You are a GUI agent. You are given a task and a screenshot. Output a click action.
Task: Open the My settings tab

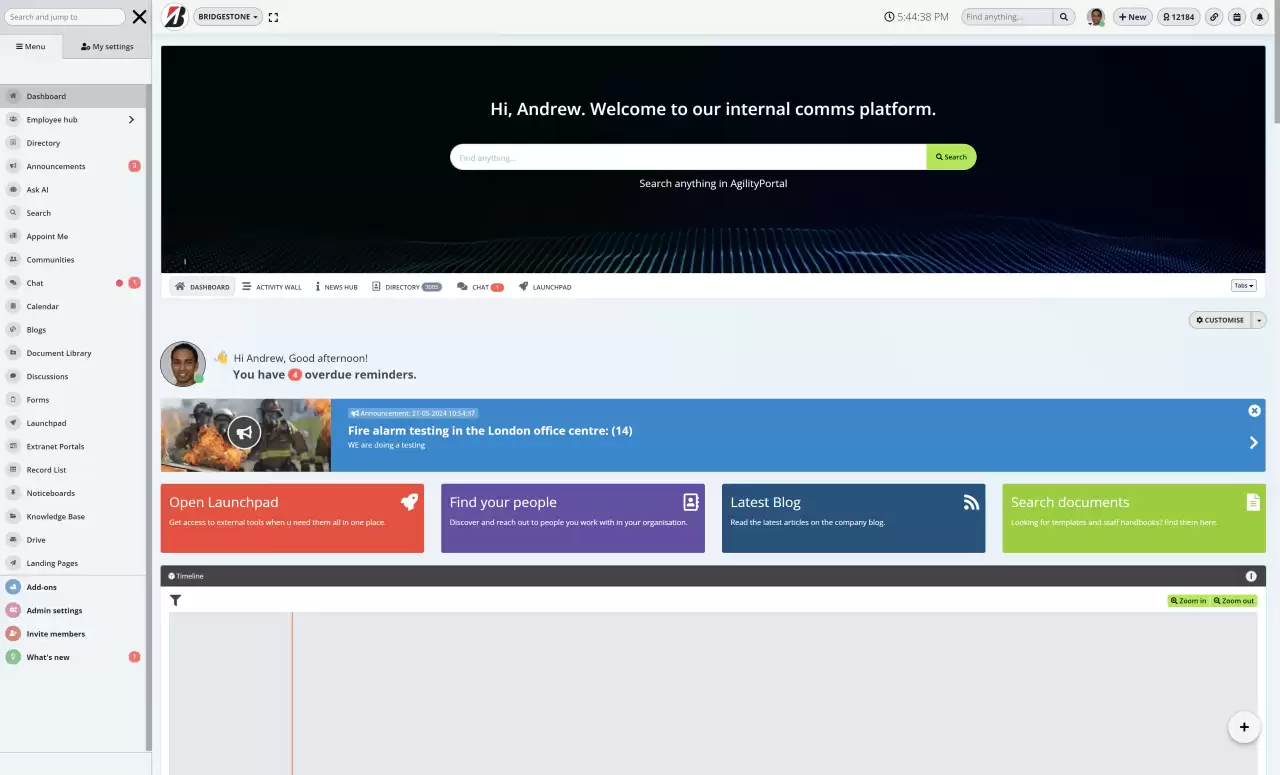pyautogui.click(x=107, y=46)
